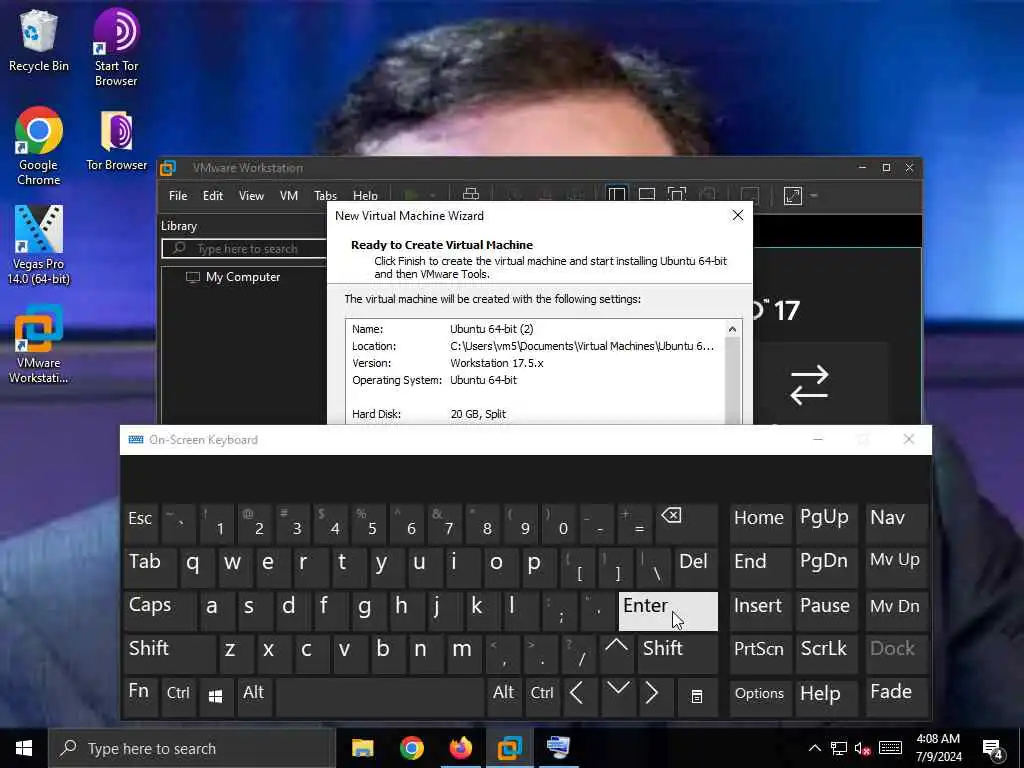Open Google Chrome desktop shortcut
Image resolution: width=1024 pixels, height=768 pixels.
coord(39,145)
